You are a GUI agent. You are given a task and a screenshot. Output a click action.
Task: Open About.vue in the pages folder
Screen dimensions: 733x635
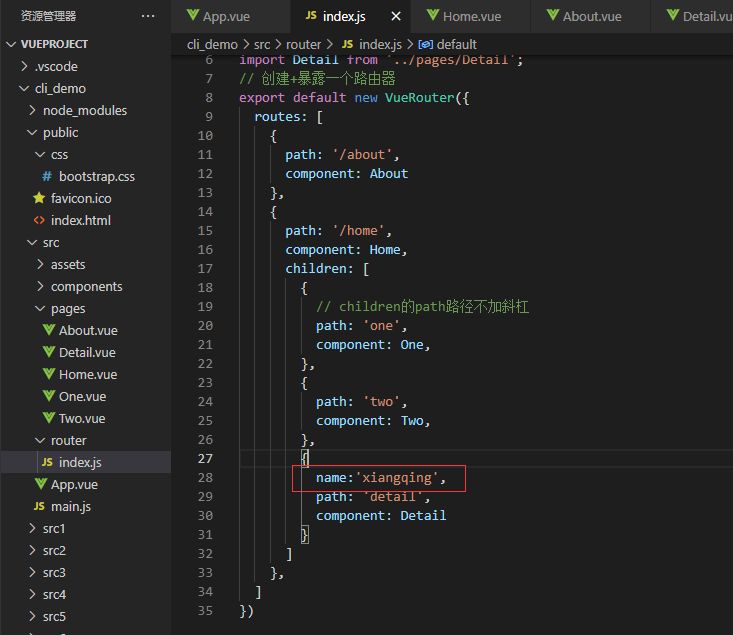86,331
